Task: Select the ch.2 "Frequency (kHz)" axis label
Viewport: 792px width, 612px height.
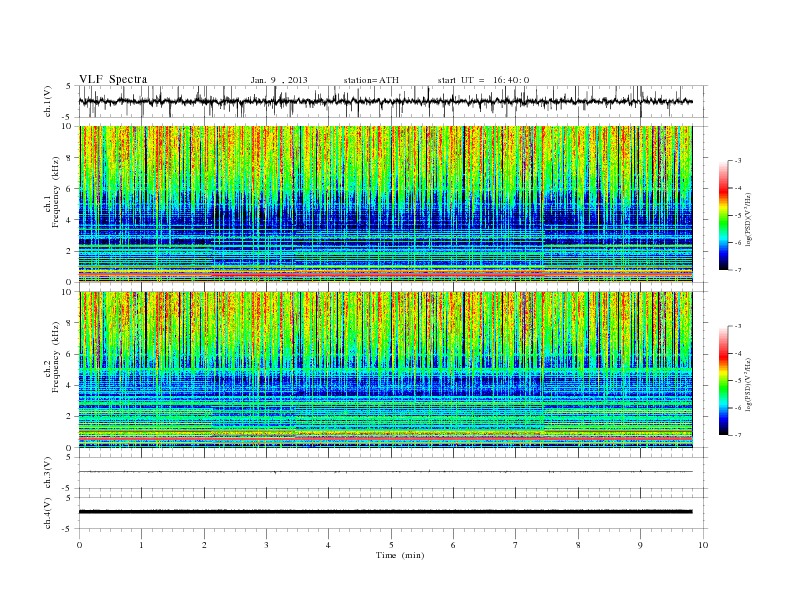Action: [55, 357]
